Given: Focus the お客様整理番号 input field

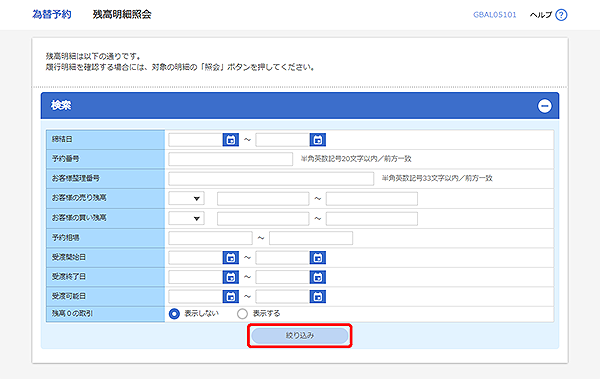Looking at the screenshot, I should 271,178.
